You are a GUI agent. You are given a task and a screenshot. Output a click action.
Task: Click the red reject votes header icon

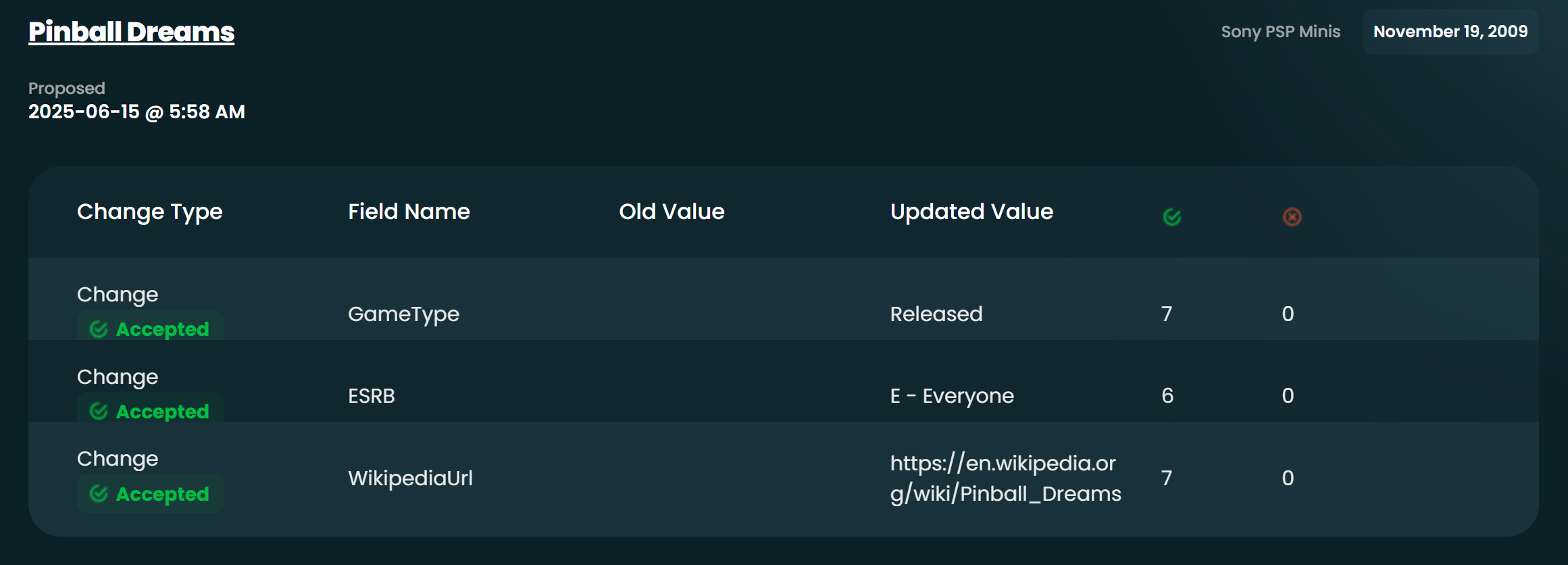[x=1292, y=217]
